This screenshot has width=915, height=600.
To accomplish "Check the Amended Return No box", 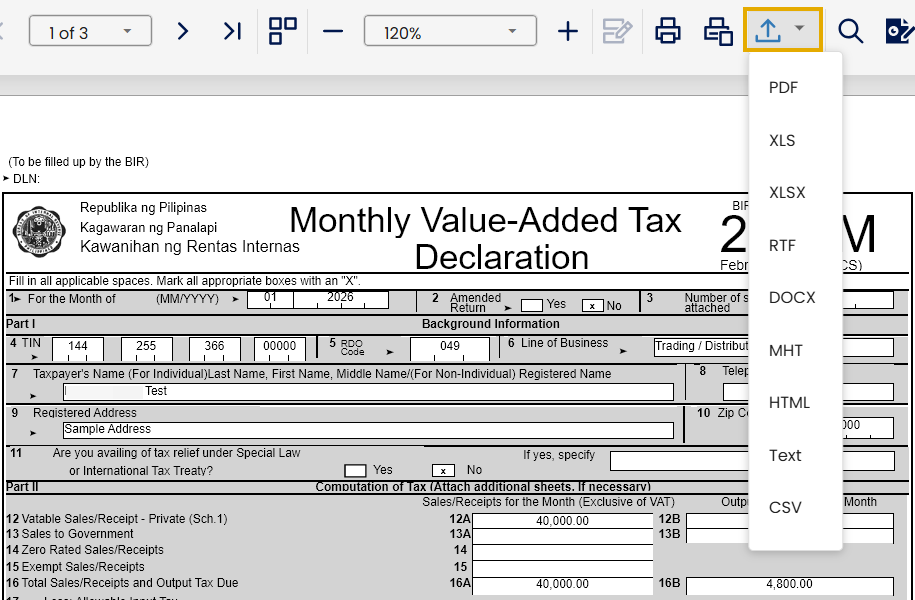I will 592,305.
